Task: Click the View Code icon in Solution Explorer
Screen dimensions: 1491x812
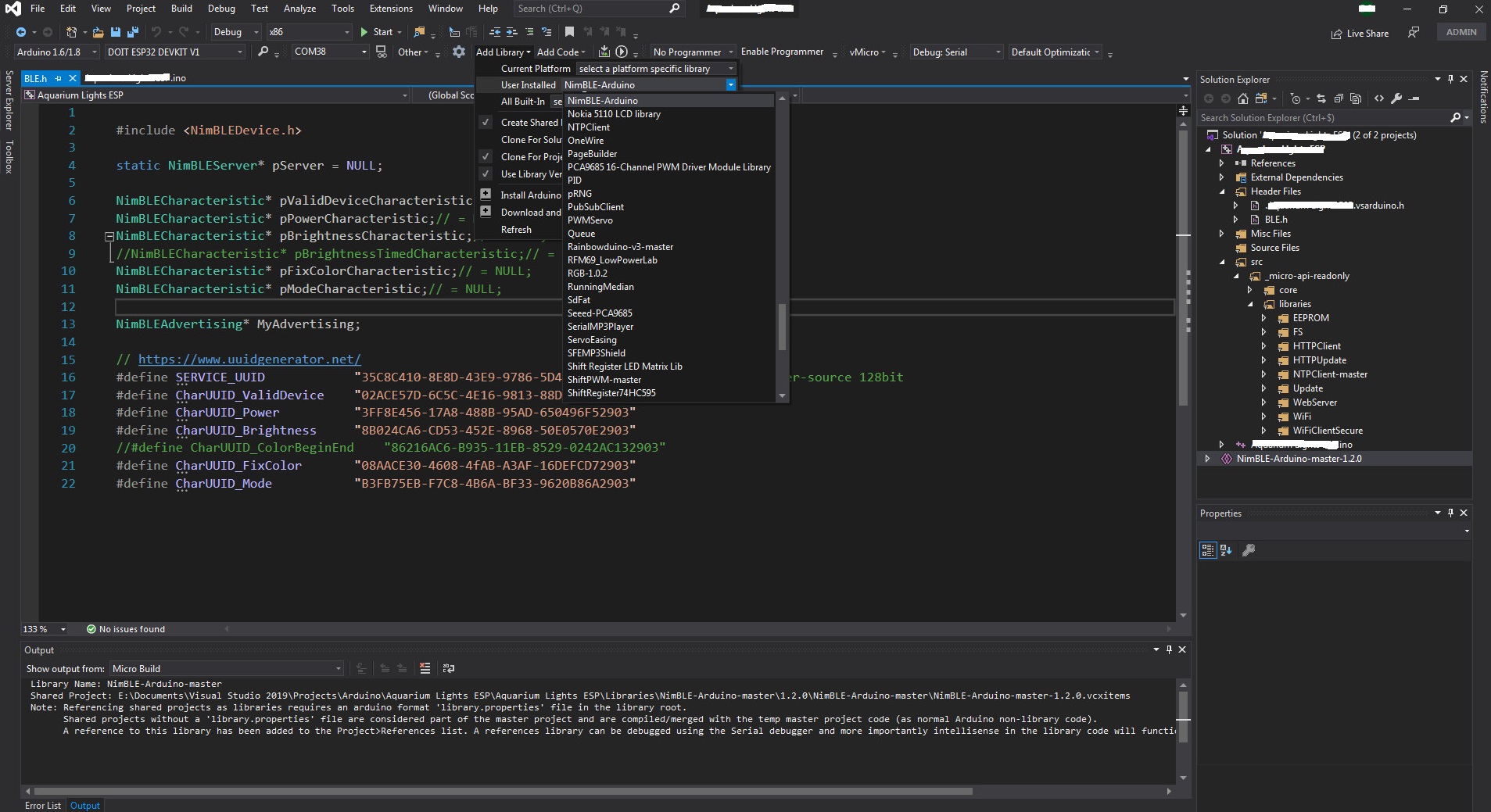Action: [x=1379, y=98]
